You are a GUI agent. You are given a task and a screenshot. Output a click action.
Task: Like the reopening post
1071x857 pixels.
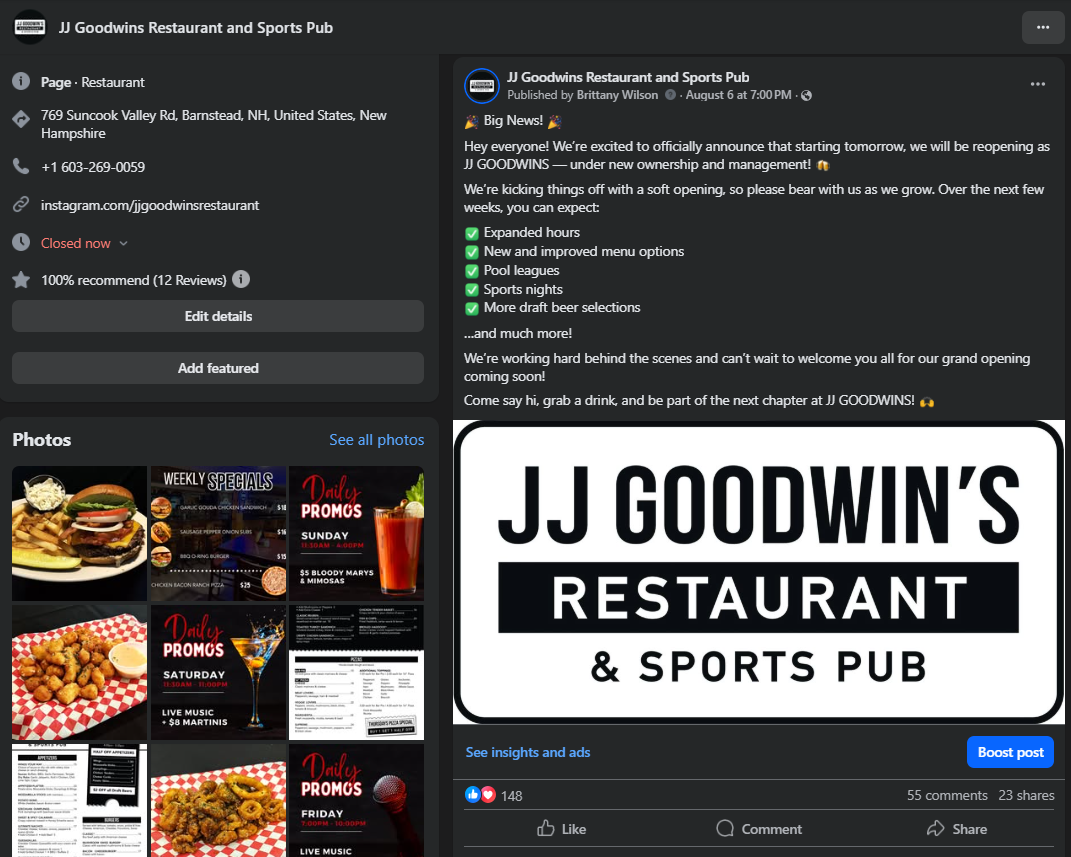[562, 828]
